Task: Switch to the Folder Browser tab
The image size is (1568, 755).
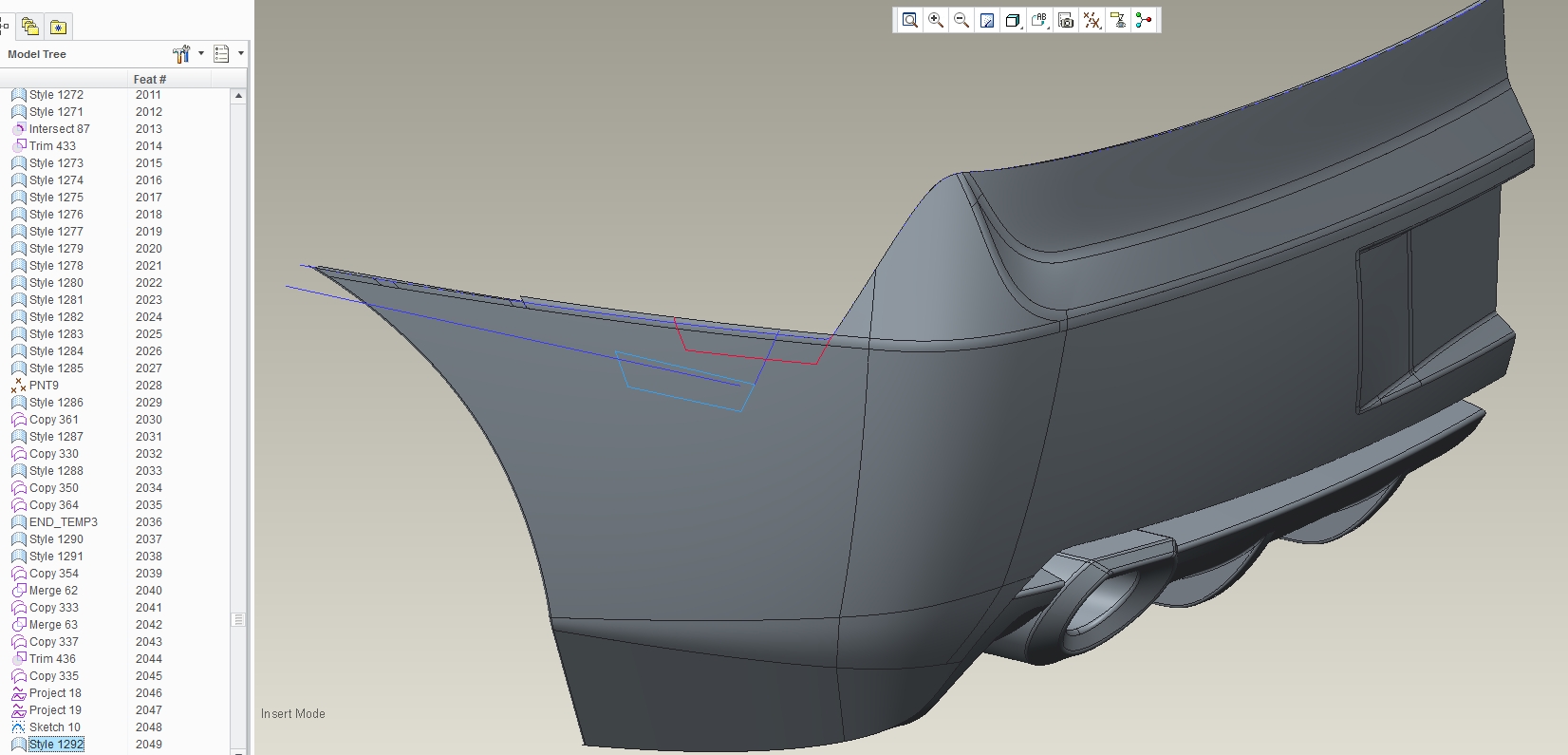Action: pyautogui.click(x=30, y=27)
